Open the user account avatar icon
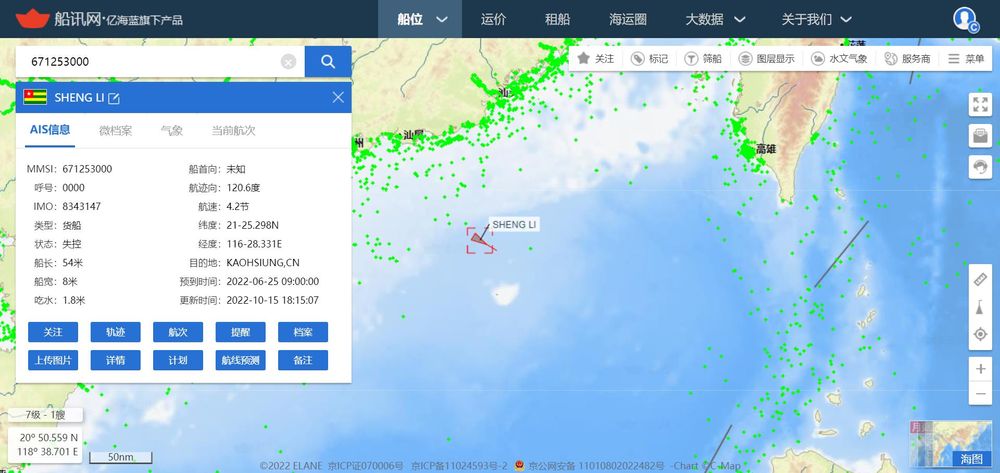This screenshot has width=1000, height=473. click(x=966, y=19)
